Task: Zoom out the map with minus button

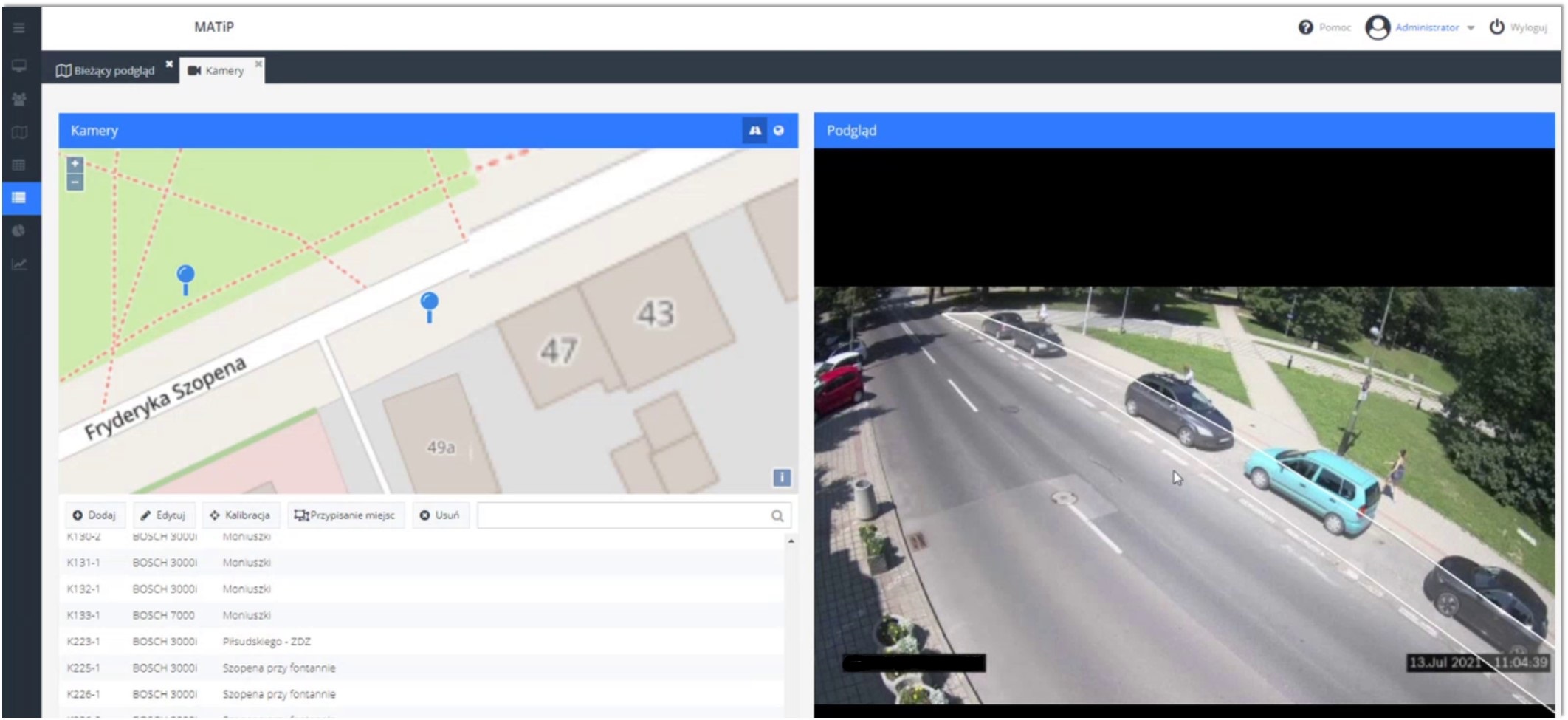Action: point(75,182)
